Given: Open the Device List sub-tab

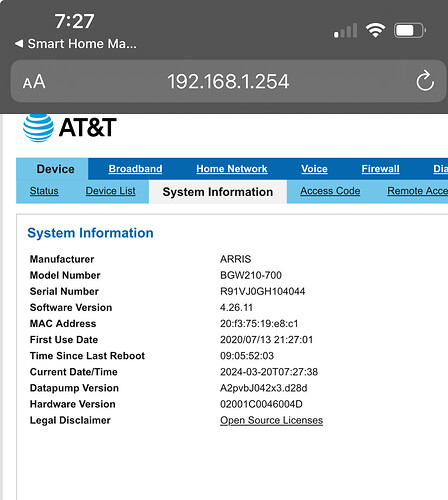Looking at the screenshot, I should click(110, 191).
